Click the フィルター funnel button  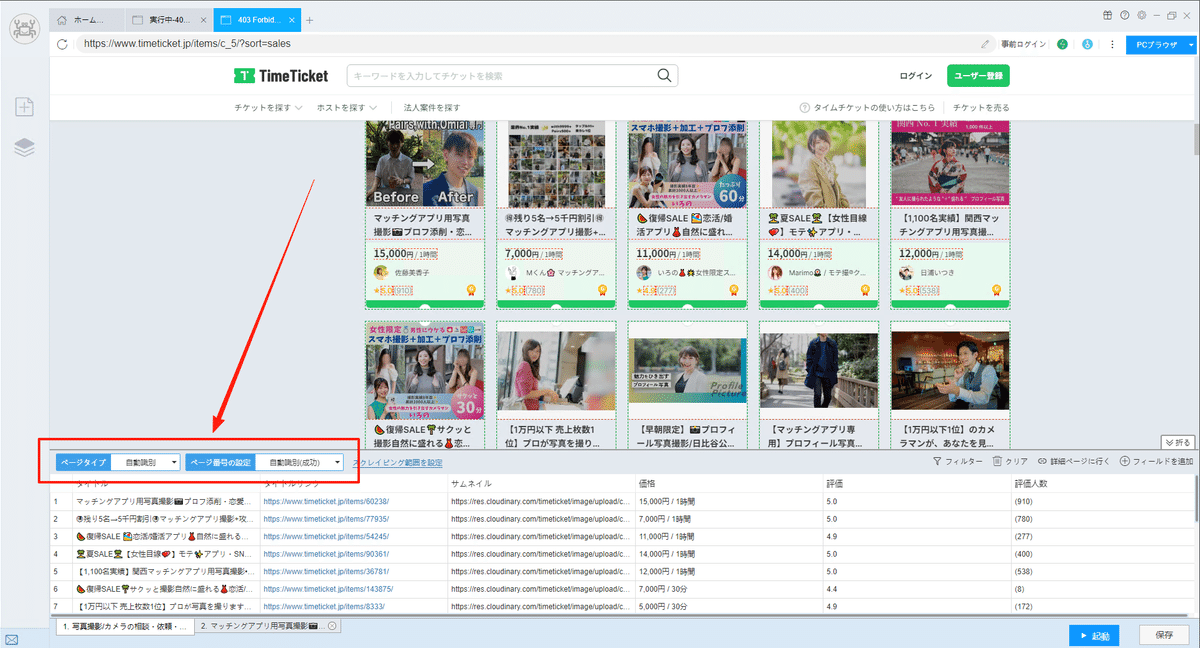click(957, 462)
